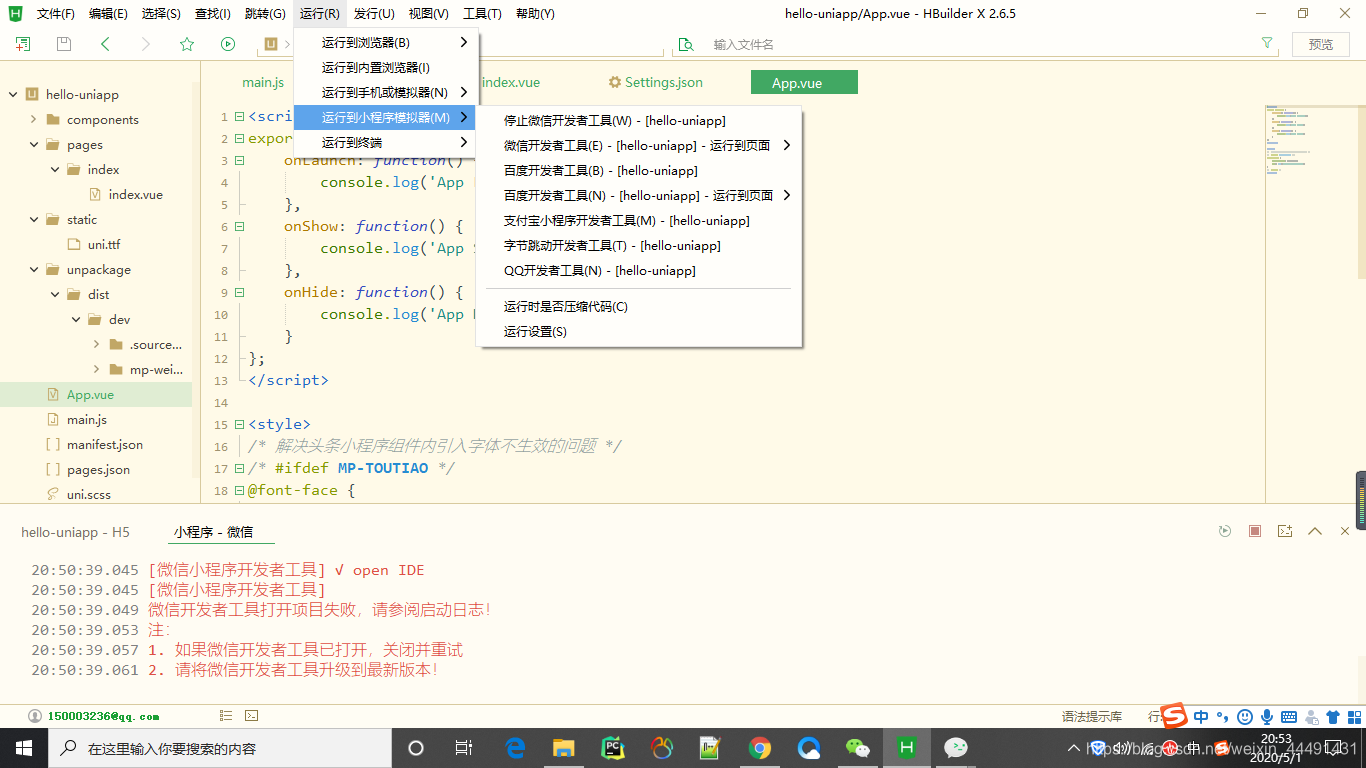Switch to the main.js editor tab
1366x768 pixels.
click(263, 83)
